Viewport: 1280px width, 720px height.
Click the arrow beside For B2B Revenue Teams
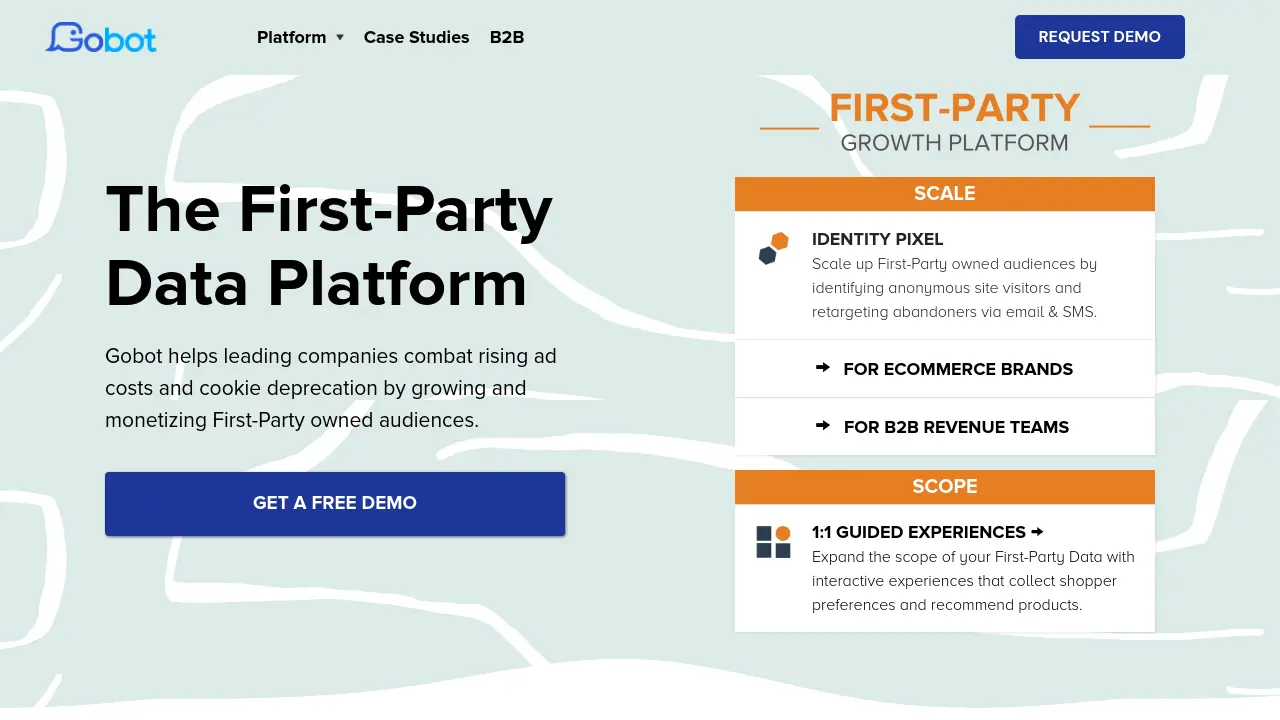tap(823, 426)
